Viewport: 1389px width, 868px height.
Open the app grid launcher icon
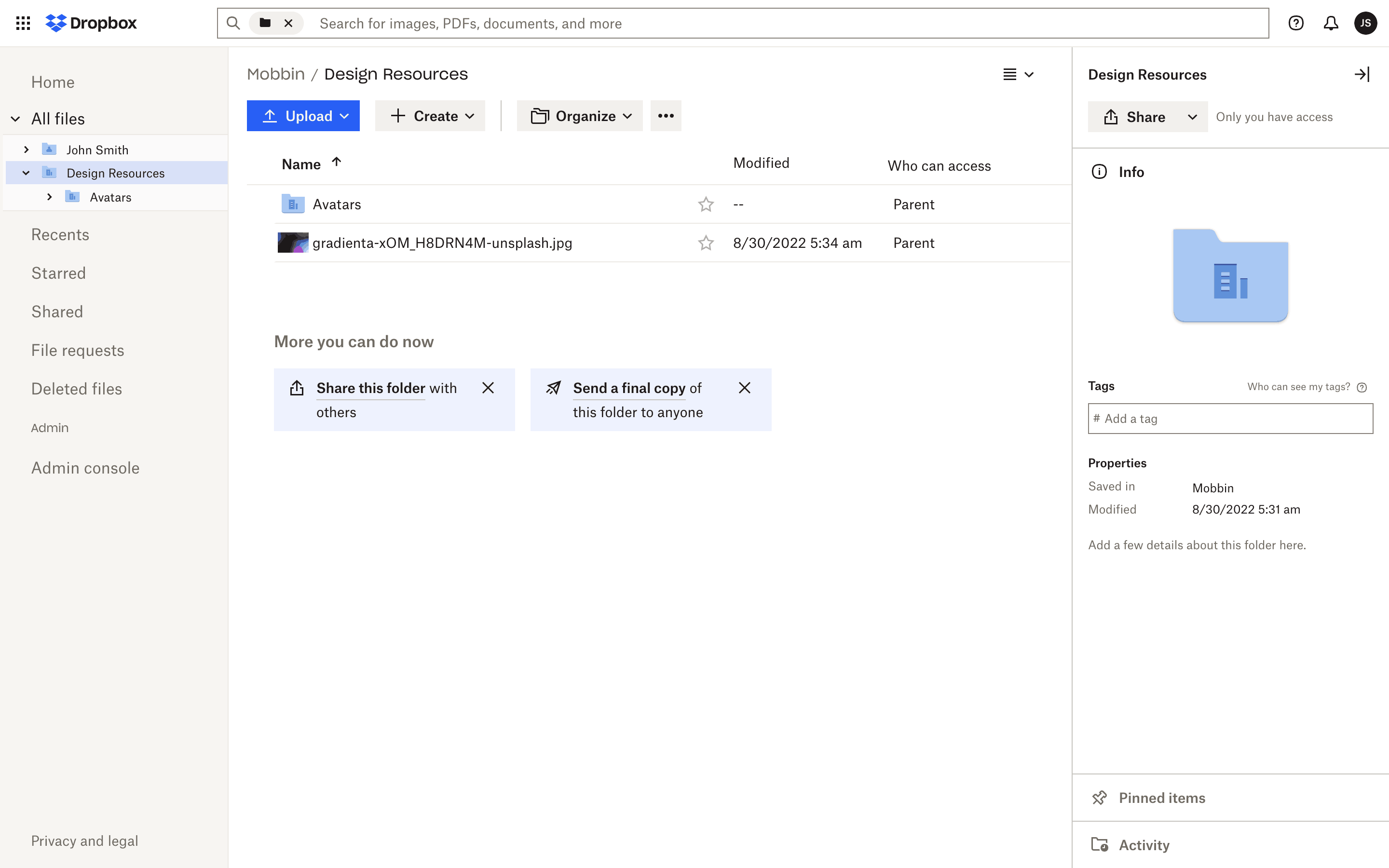pyautogui.click(x=23, y=23)
